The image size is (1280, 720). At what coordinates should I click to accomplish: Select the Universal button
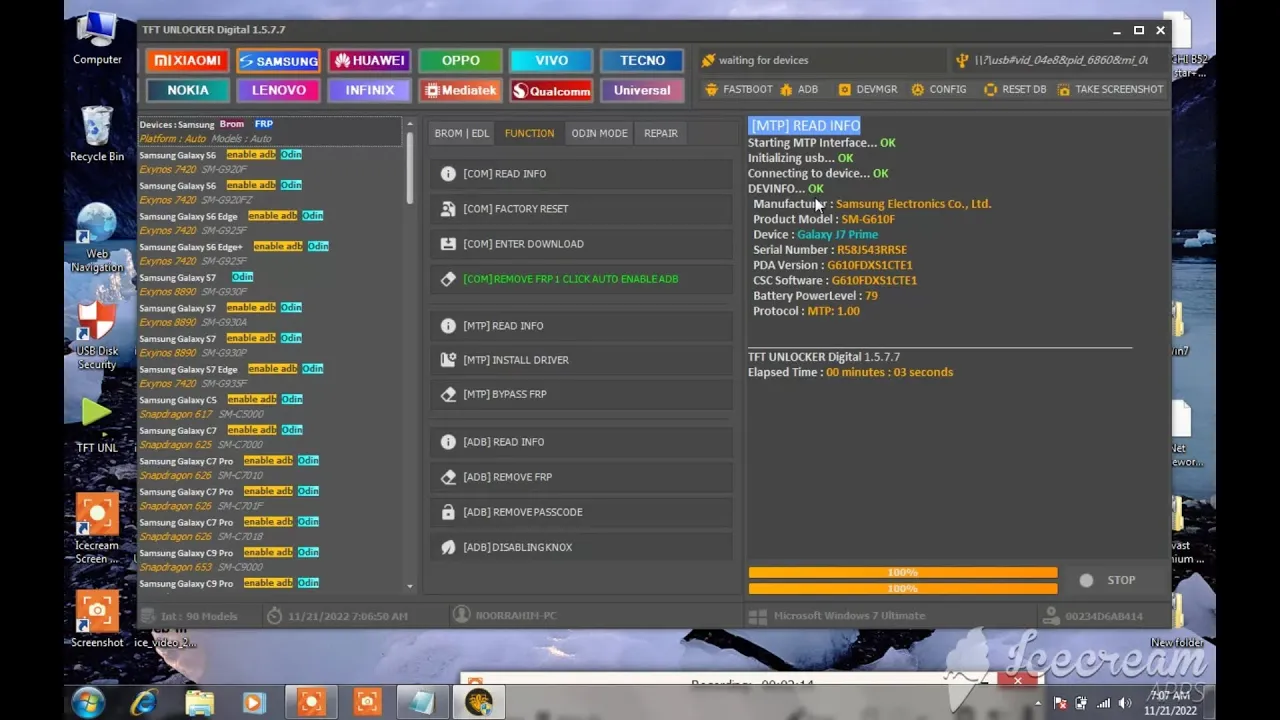[x=642, y=90]
